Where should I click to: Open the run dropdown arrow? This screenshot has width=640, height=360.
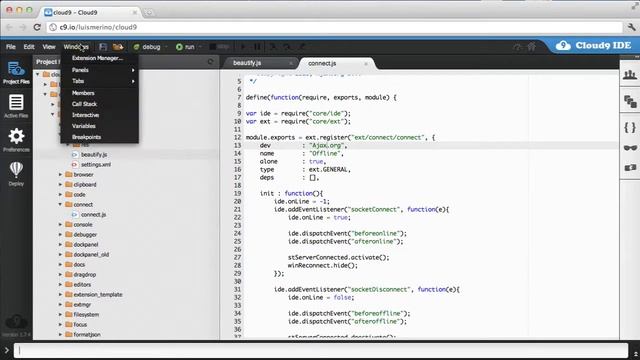coord(200,47)
